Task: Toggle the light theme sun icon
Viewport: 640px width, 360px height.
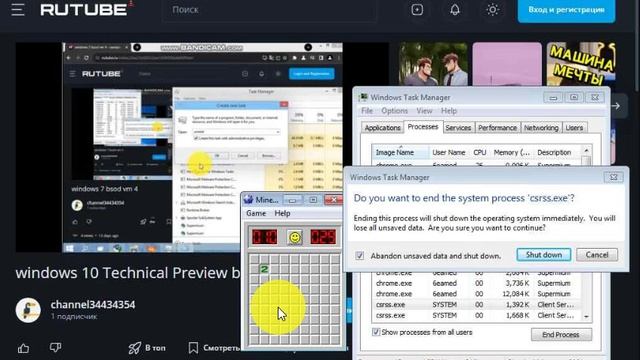Action: click(x=492, y=9)
